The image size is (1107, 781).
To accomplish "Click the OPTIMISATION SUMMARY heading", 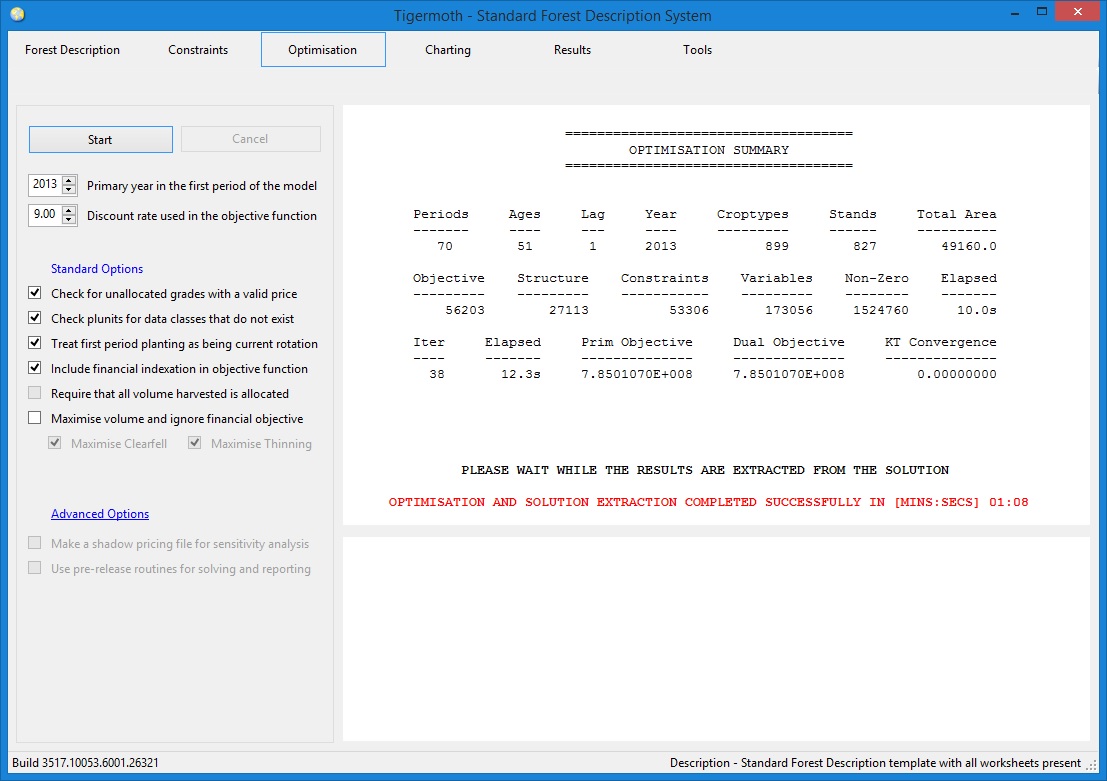I will pyautogui.click(x=709, y=150).
